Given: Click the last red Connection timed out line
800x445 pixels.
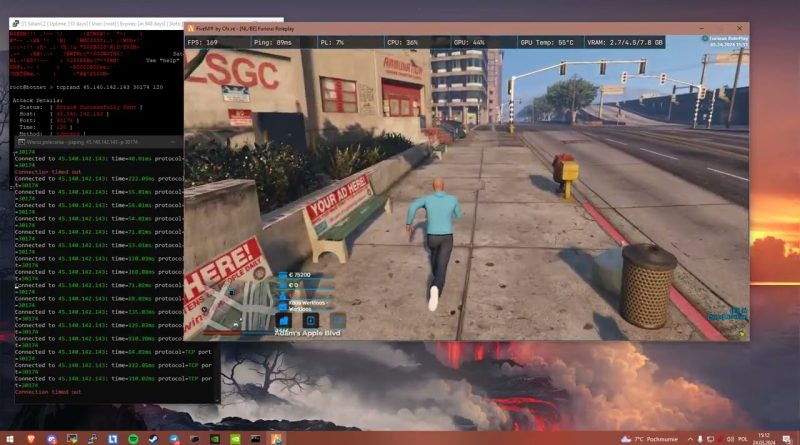Looking at the screenshot, I should coord(48,392).
